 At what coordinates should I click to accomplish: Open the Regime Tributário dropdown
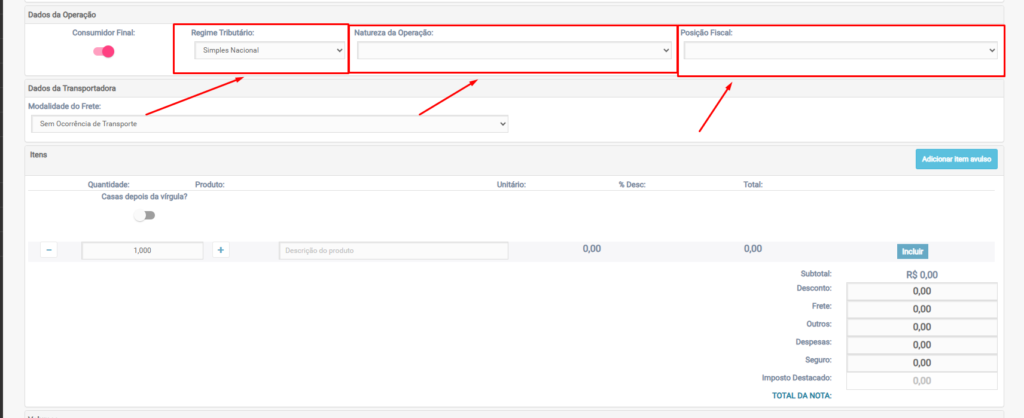[x=269, y=50]
